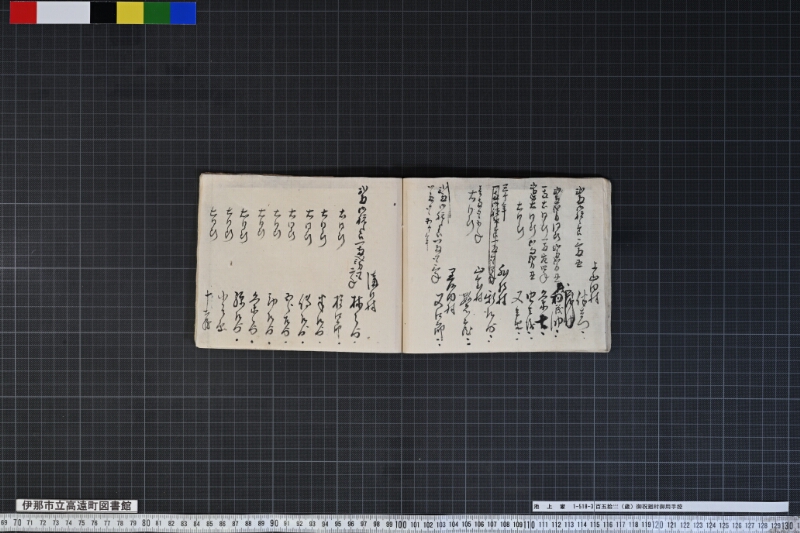This screenshot has height=533, width=800.
Task: Click the black patch on the color chart
Action: tap(103, 13)
